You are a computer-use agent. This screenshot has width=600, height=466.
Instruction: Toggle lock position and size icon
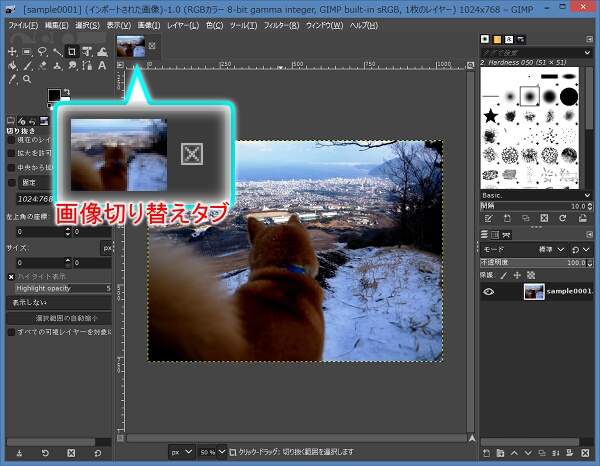(517, 275)
